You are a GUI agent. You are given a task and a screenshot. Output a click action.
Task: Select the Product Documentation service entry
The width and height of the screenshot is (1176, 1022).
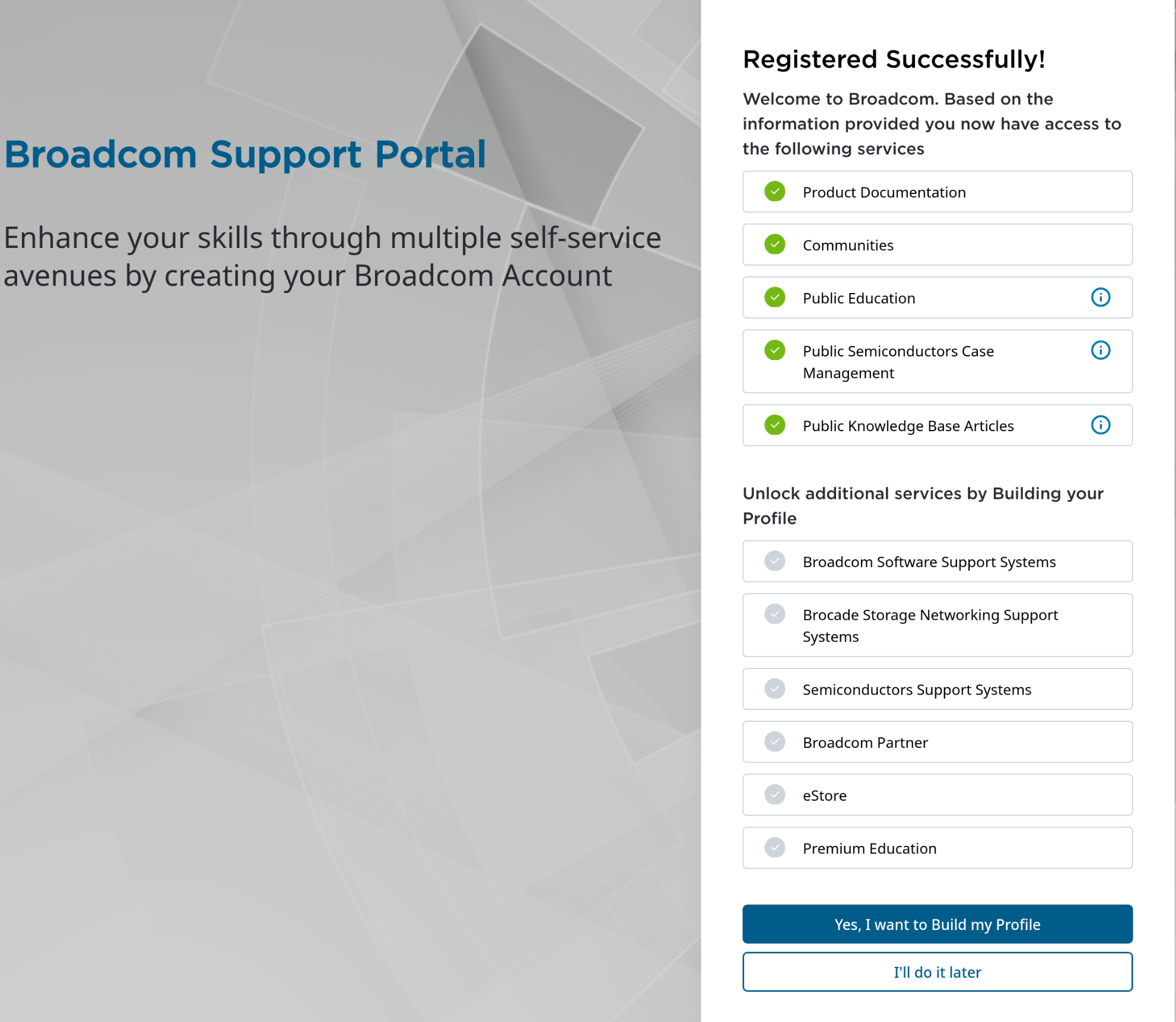tap(937, 192)
